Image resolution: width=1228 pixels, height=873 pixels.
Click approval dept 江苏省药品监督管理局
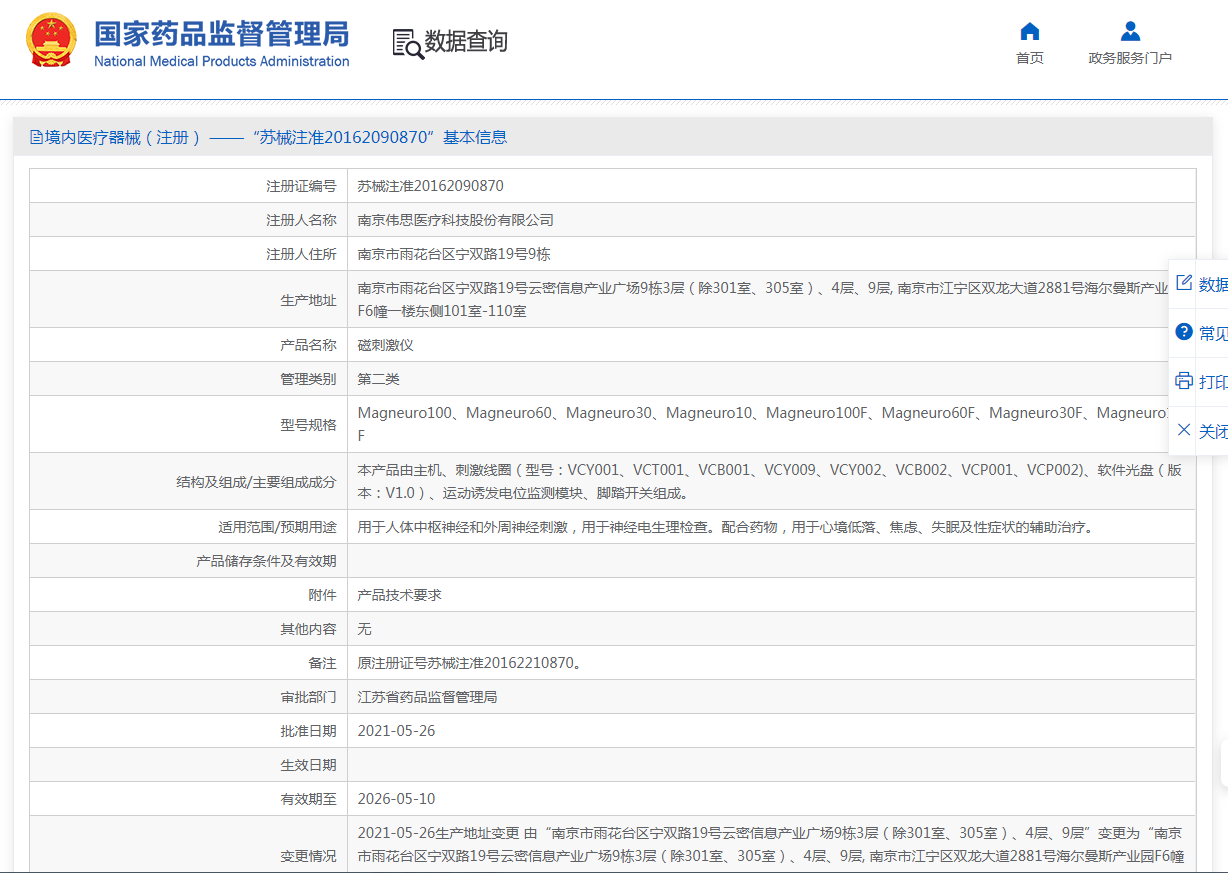428,697
